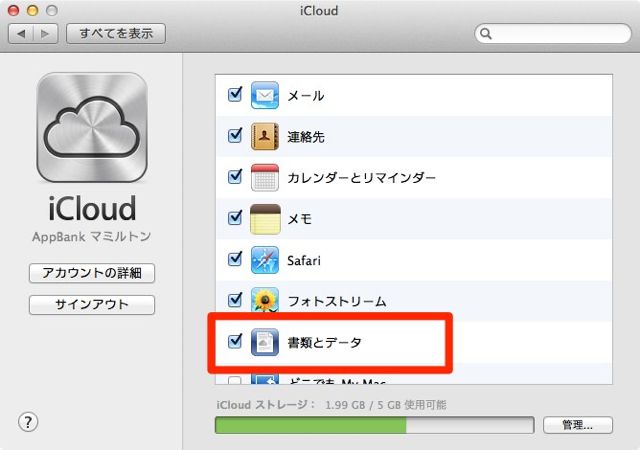
Task: Select the メモ label text
Action: click(x=300, y=219)
